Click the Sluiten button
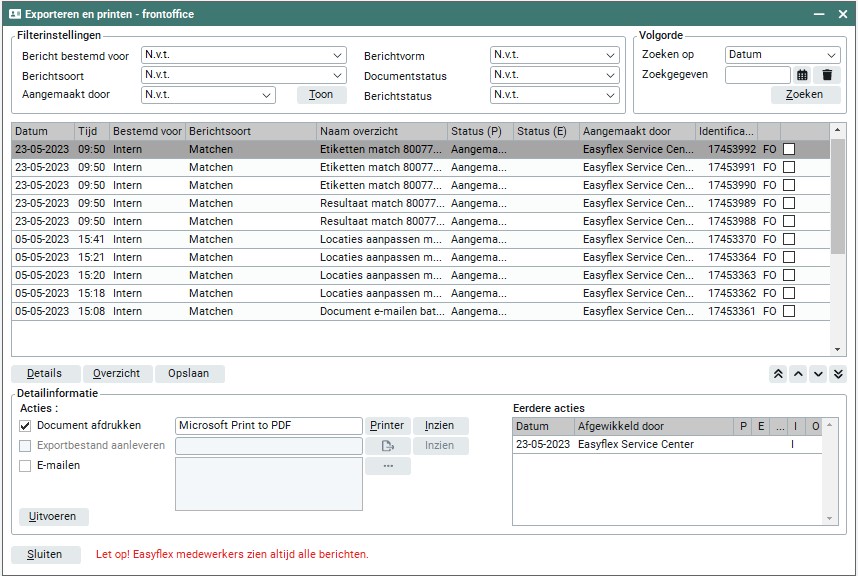858x576 pixels. pyautogui.click(x=45, y=554)
